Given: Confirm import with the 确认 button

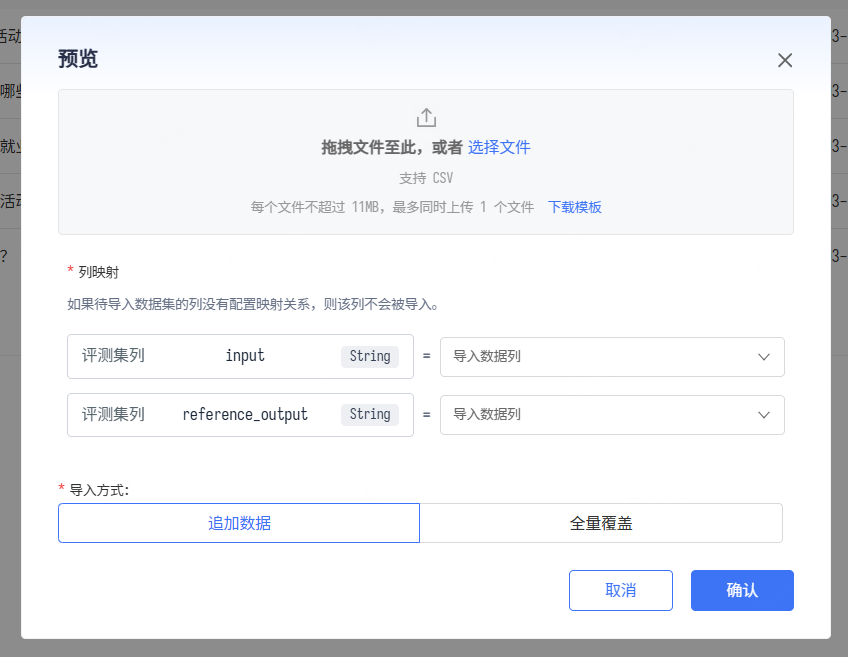Looking at the screenshot, I should coord(742,590).
